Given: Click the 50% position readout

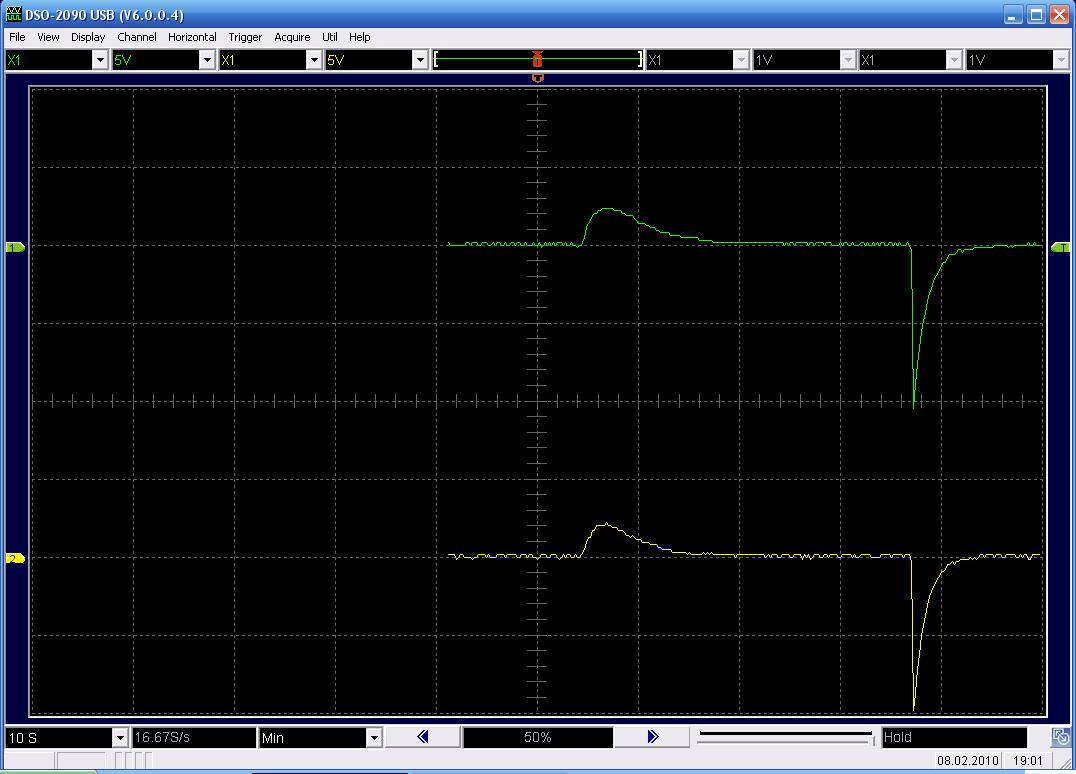Looking at the screenshot, I should point(537,738).
